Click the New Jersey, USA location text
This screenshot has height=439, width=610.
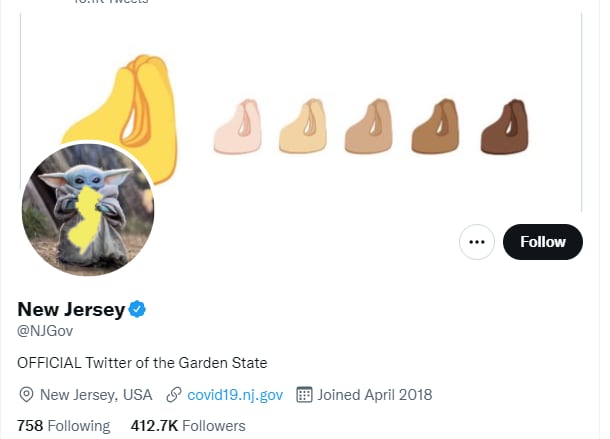96,395
